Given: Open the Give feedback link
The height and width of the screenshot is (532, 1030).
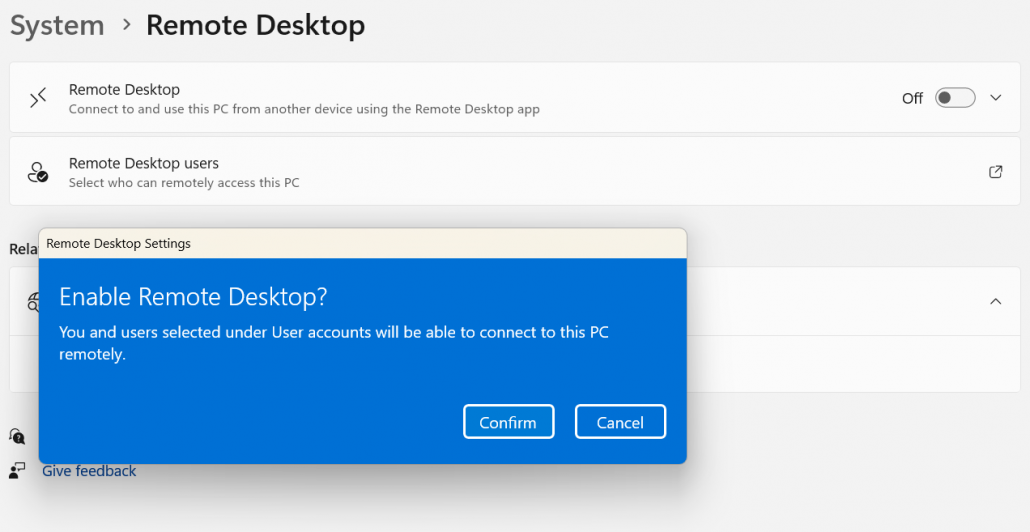Looking at the screenshot, I should tap(89, 471).
